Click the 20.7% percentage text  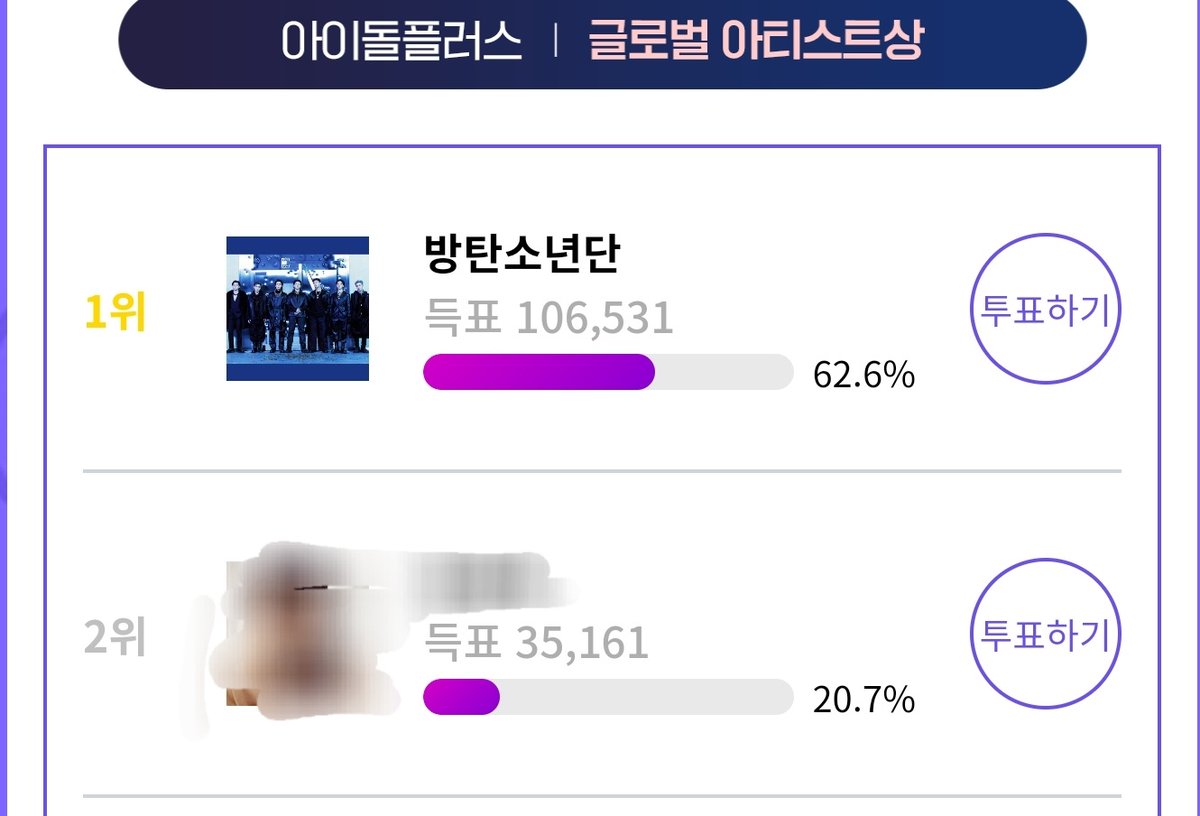click(864, 700)
